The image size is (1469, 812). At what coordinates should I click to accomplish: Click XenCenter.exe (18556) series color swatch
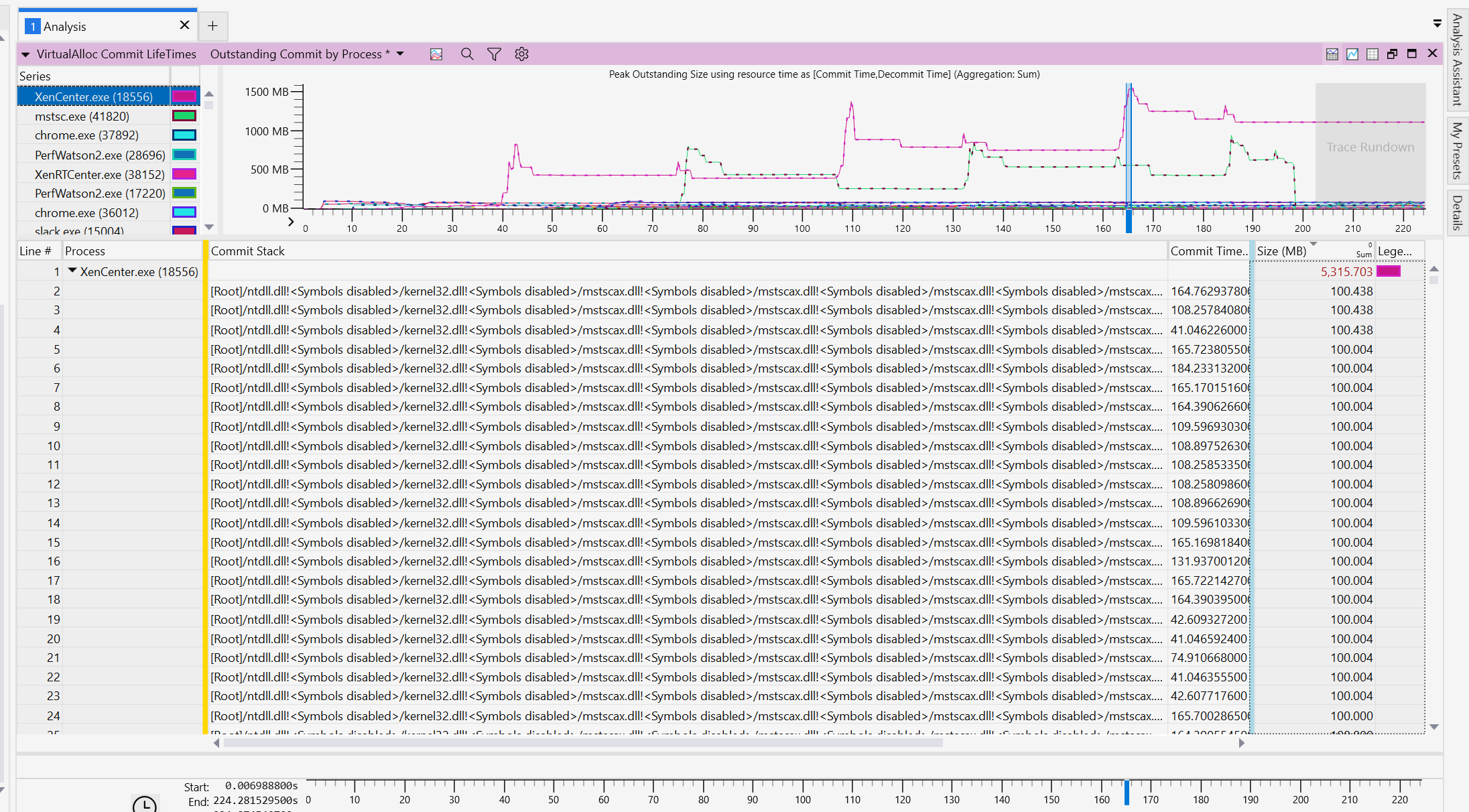(x=184, y=96)
